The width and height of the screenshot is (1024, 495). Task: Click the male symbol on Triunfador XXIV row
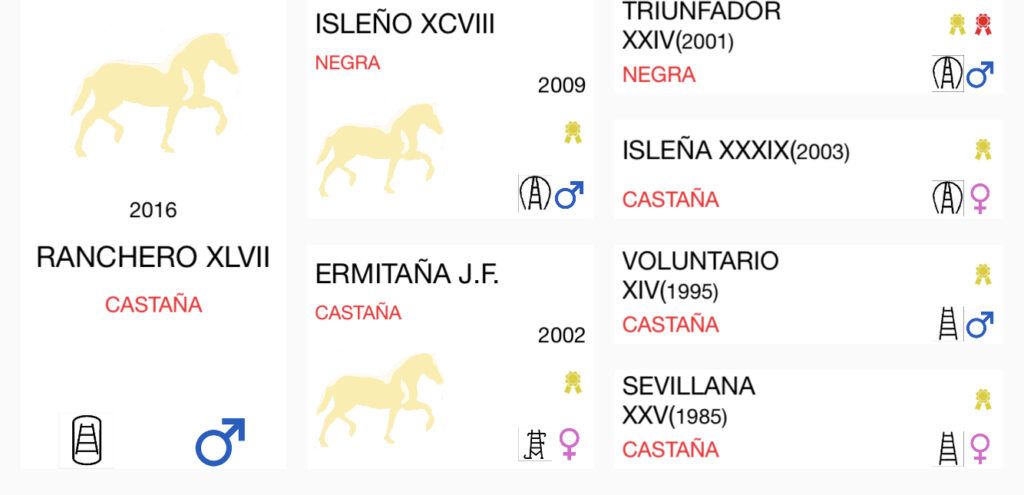pyautogui.click(x=980, y=74)
